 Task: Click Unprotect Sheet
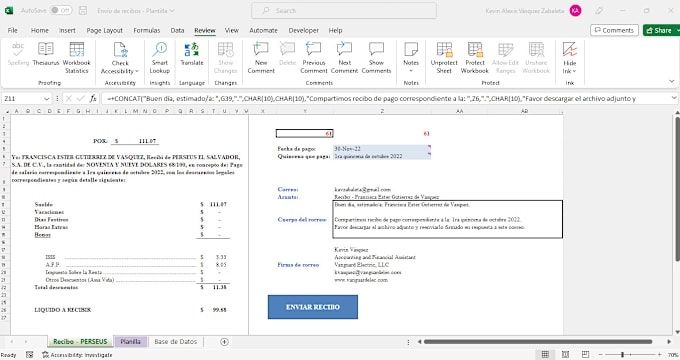coord(444,58)
